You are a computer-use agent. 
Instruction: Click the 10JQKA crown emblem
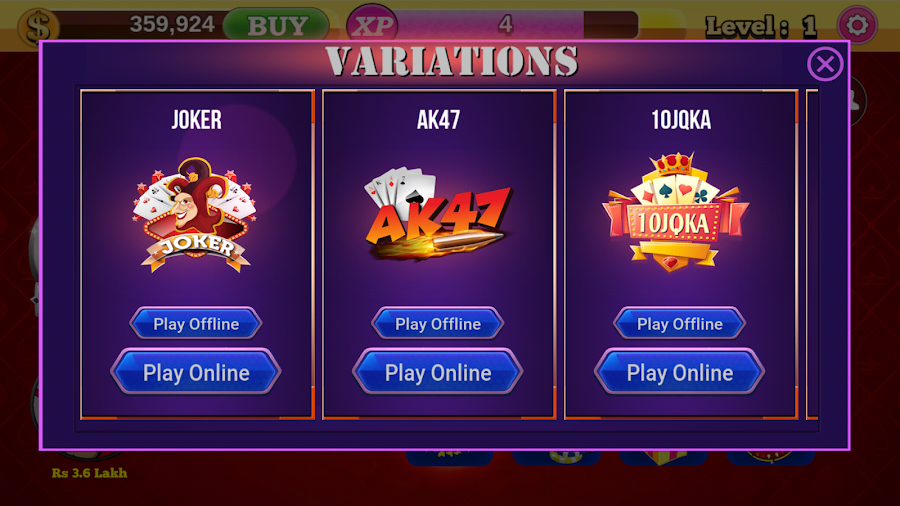[x=674, y=212]
